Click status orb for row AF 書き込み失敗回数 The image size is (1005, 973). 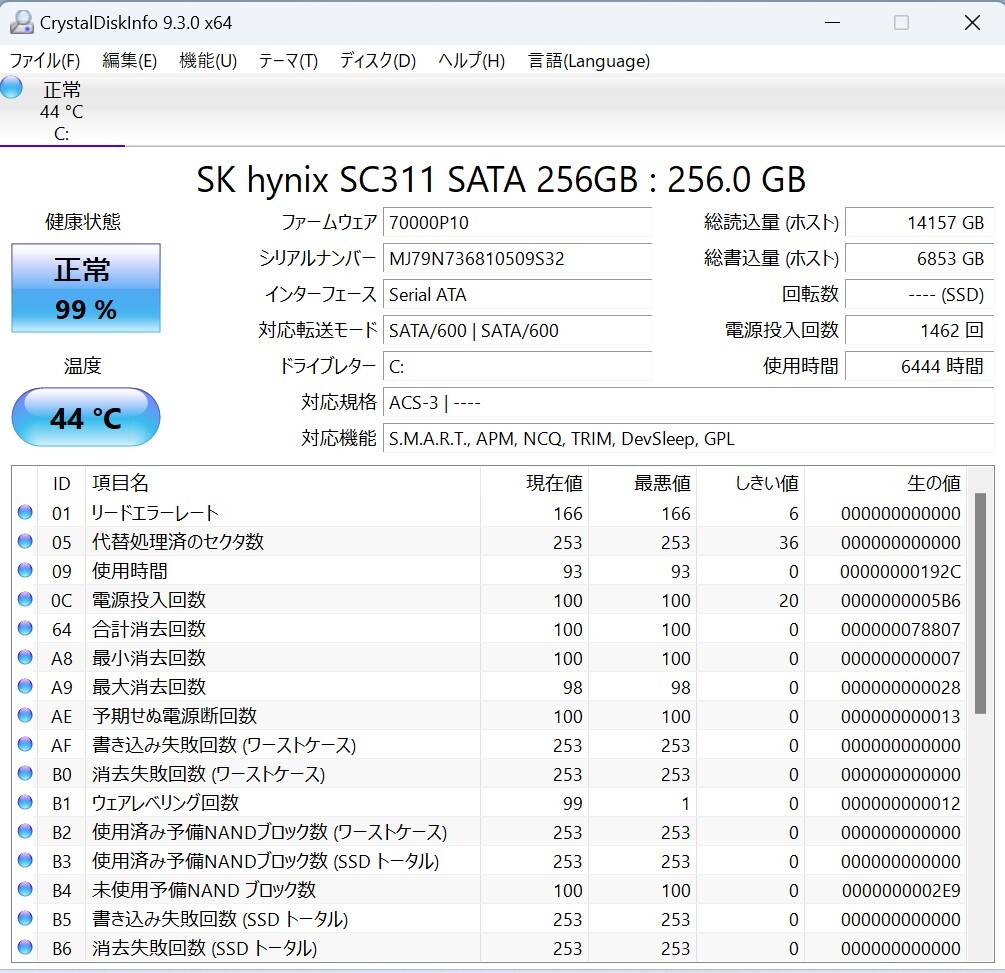[x=25, y=744]
